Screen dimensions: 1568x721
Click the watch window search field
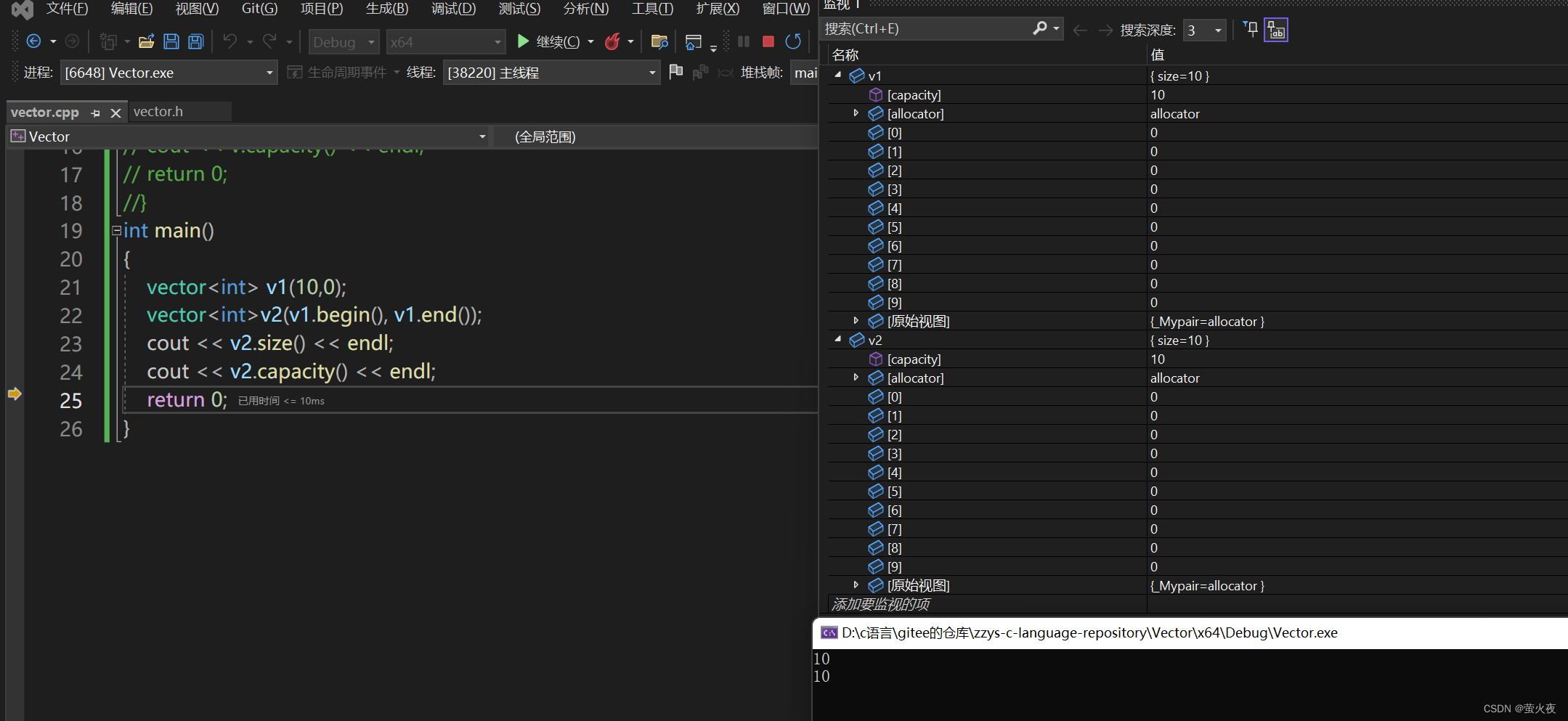[937, 28]
